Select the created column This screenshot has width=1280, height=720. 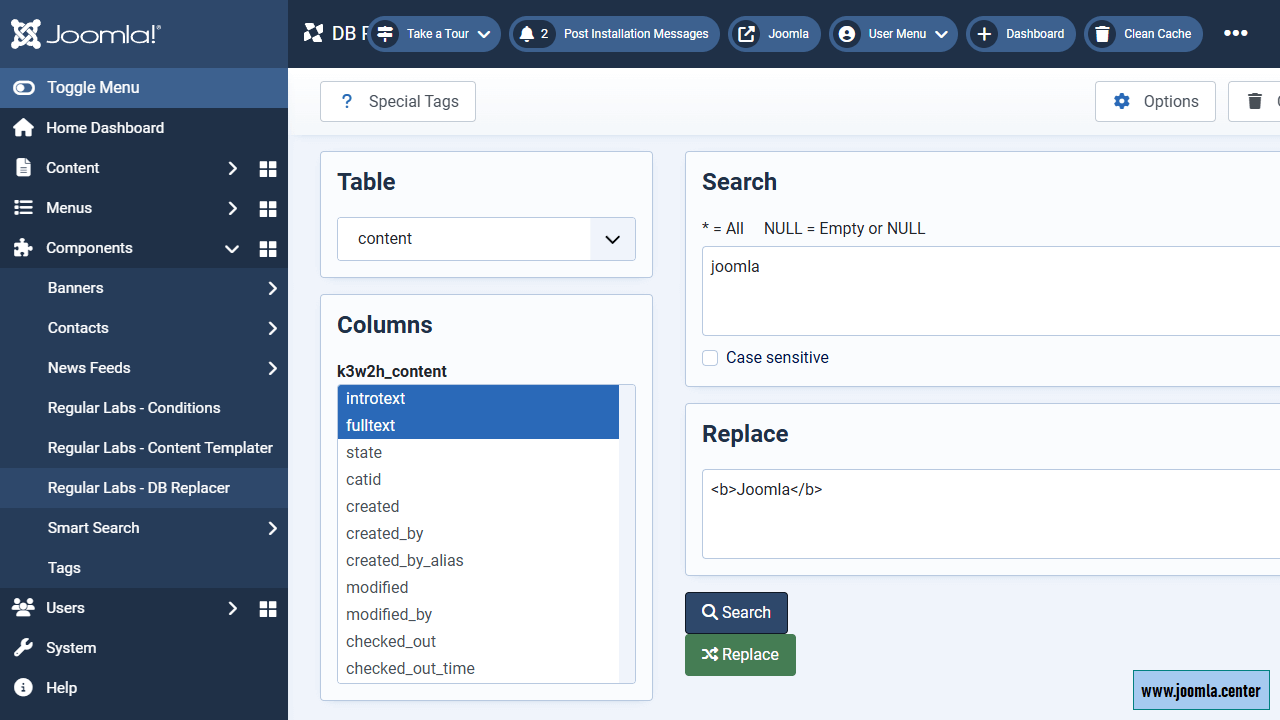[478, 506]
